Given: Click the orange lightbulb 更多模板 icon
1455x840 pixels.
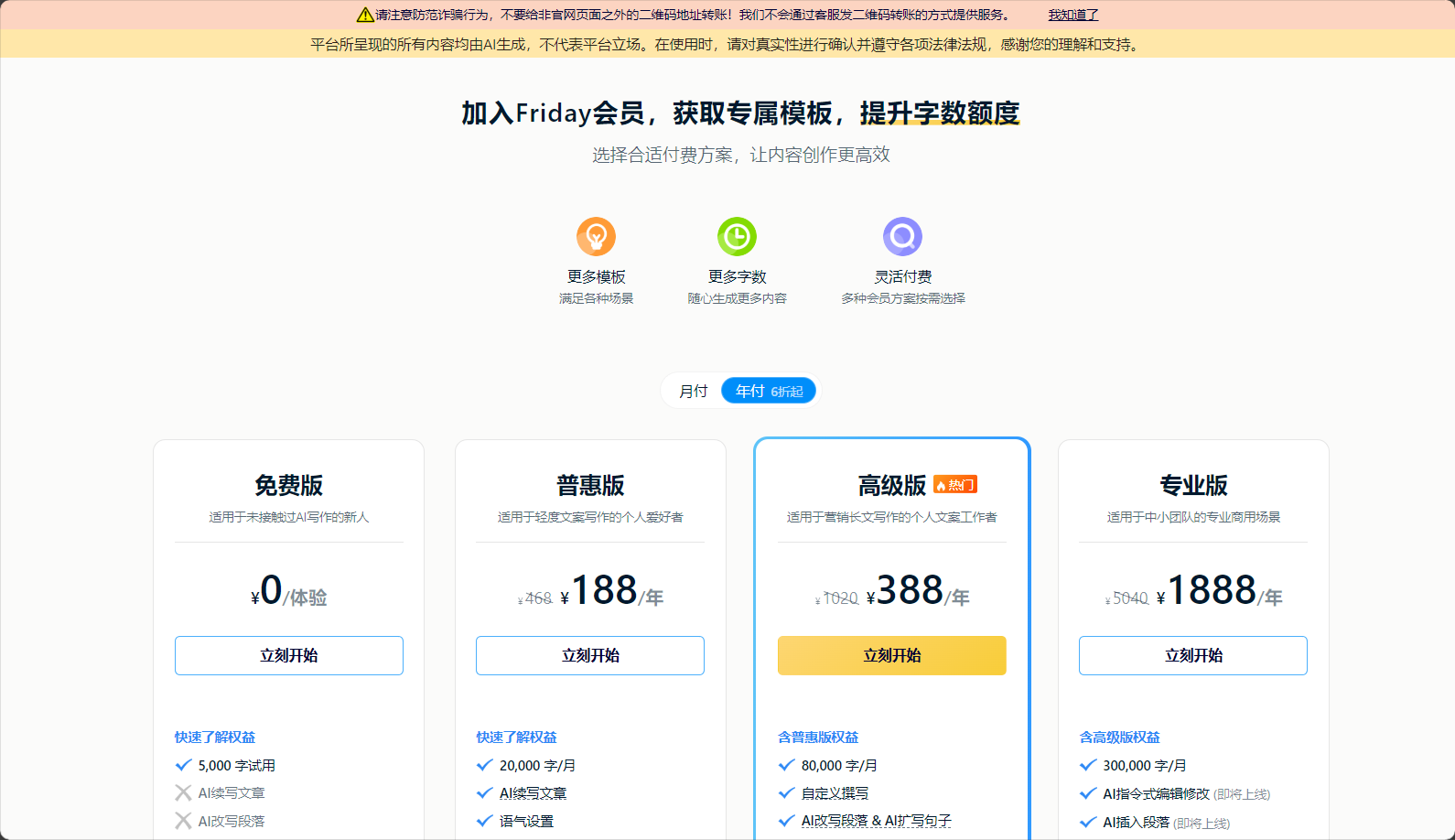Looking at the screenshot, I should (x=596, y=237).
